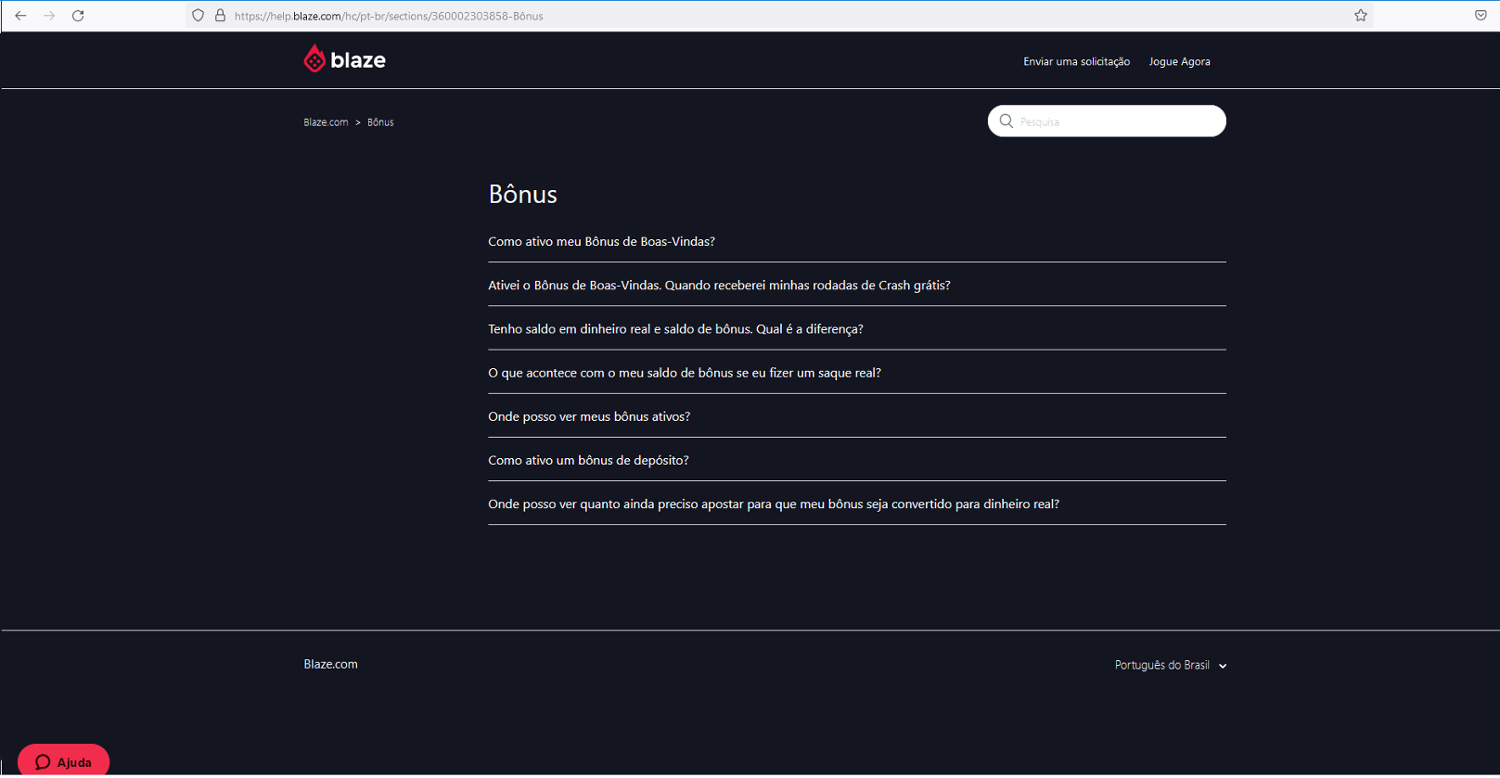Open article on saldo real versus bônus
Image resolution: width=1500 pixels, height=778 pixels.
pos(675,330)
